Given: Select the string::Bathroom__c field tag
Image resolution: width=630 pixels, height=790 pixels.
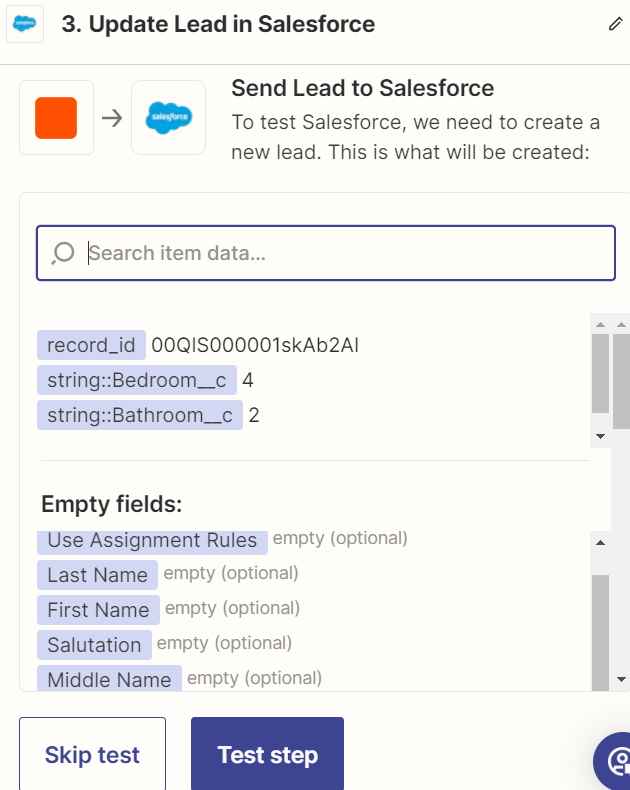Looking at the screenshot, I should click(140, 415).
